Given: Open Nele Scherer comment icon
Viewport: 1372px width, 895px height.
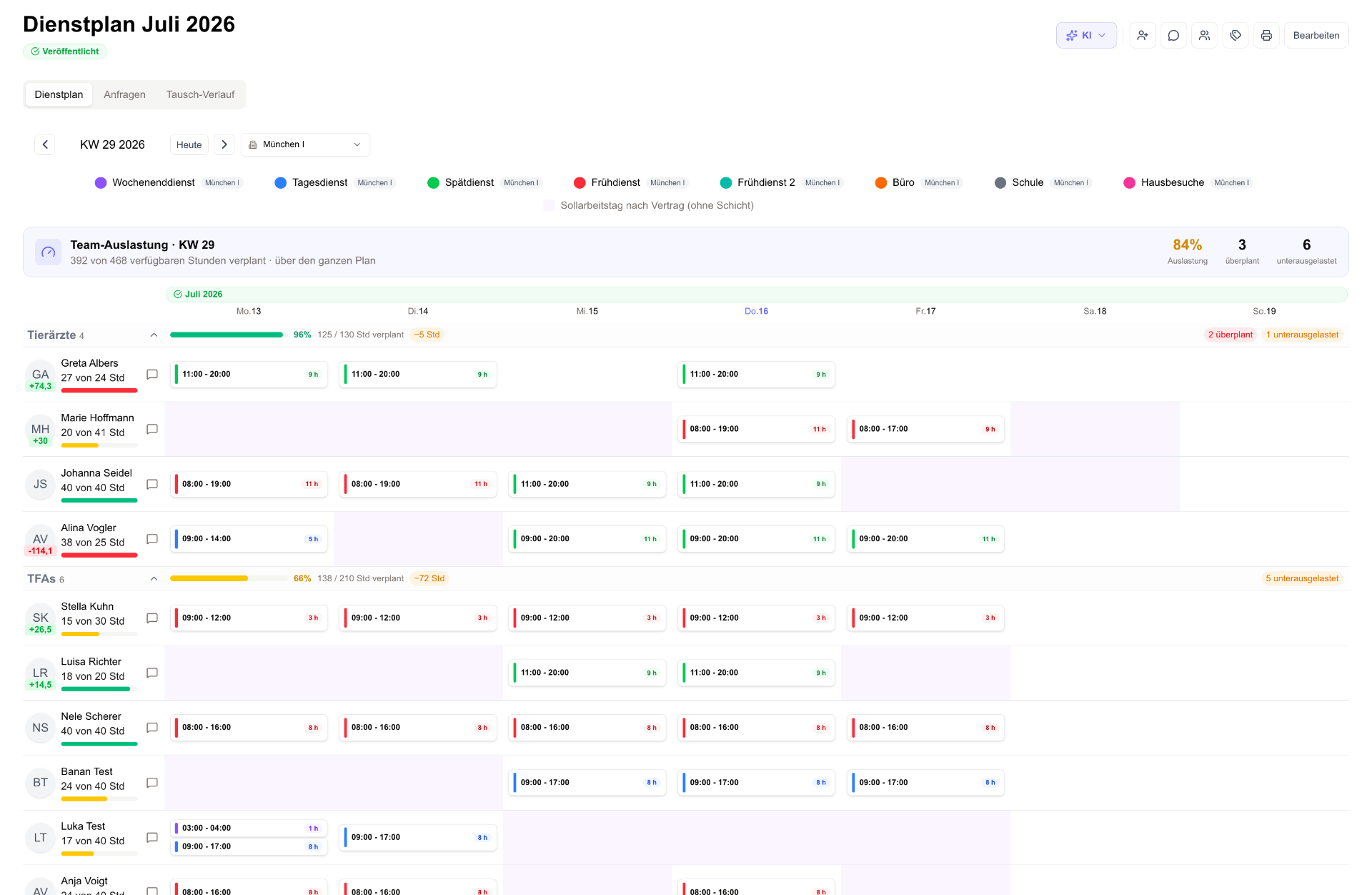Looking at the screenshot, I should click(x=152, y=728).
